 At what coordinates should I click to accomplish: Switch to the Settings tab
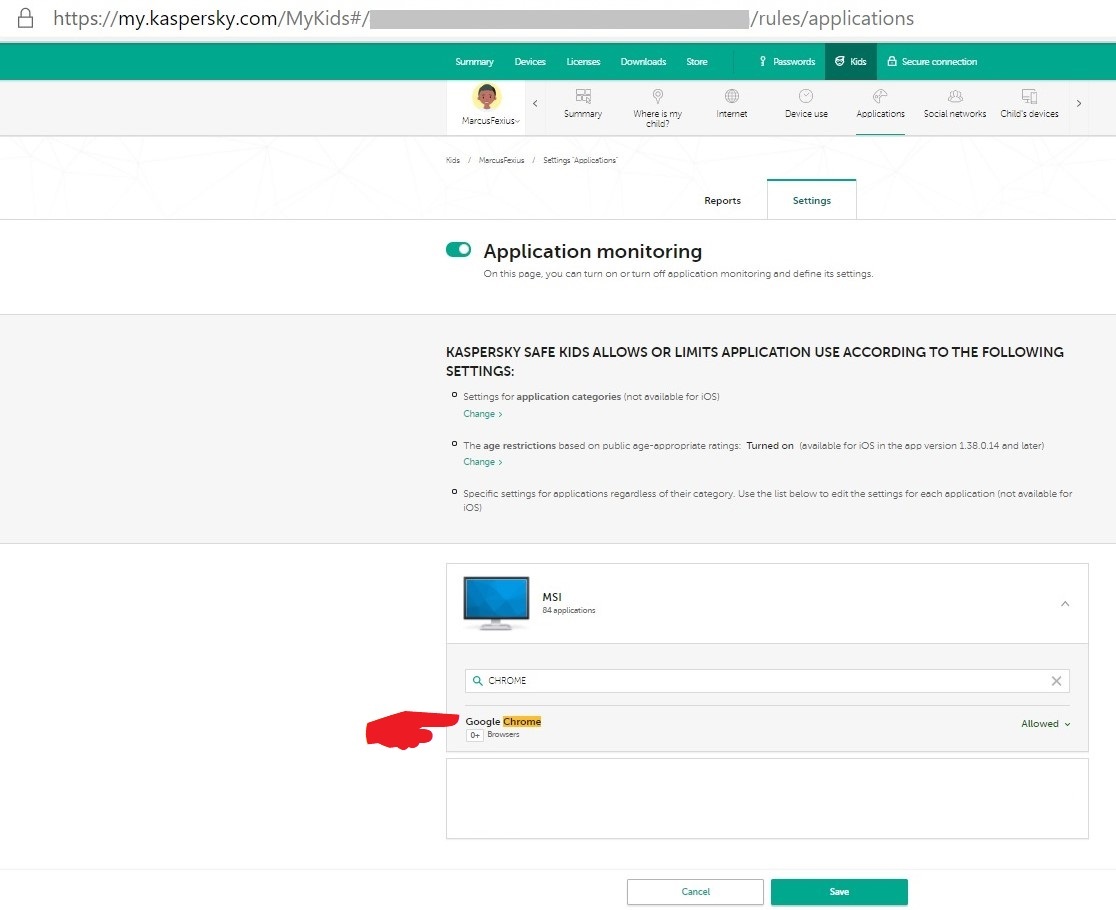click(x=811, y=201)
